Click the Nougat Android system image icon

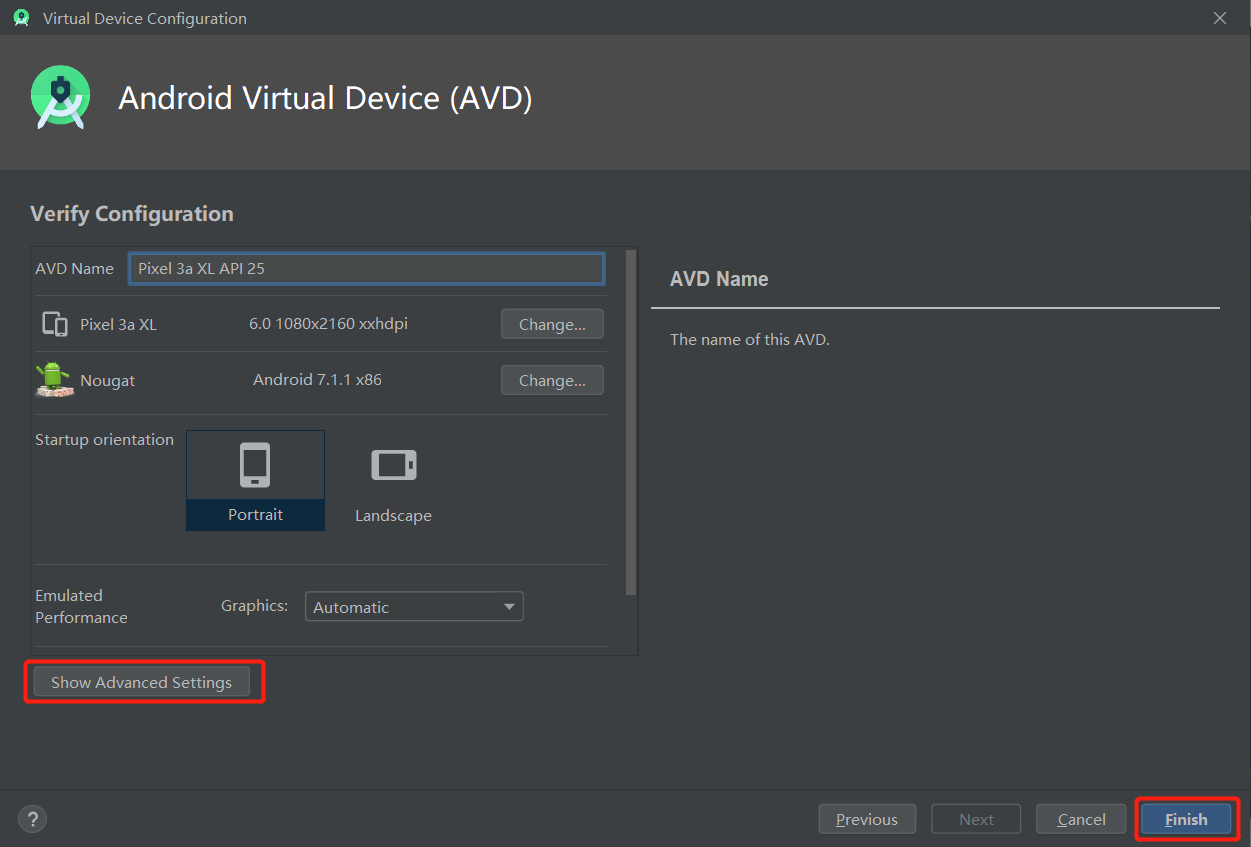click(53, 380)
